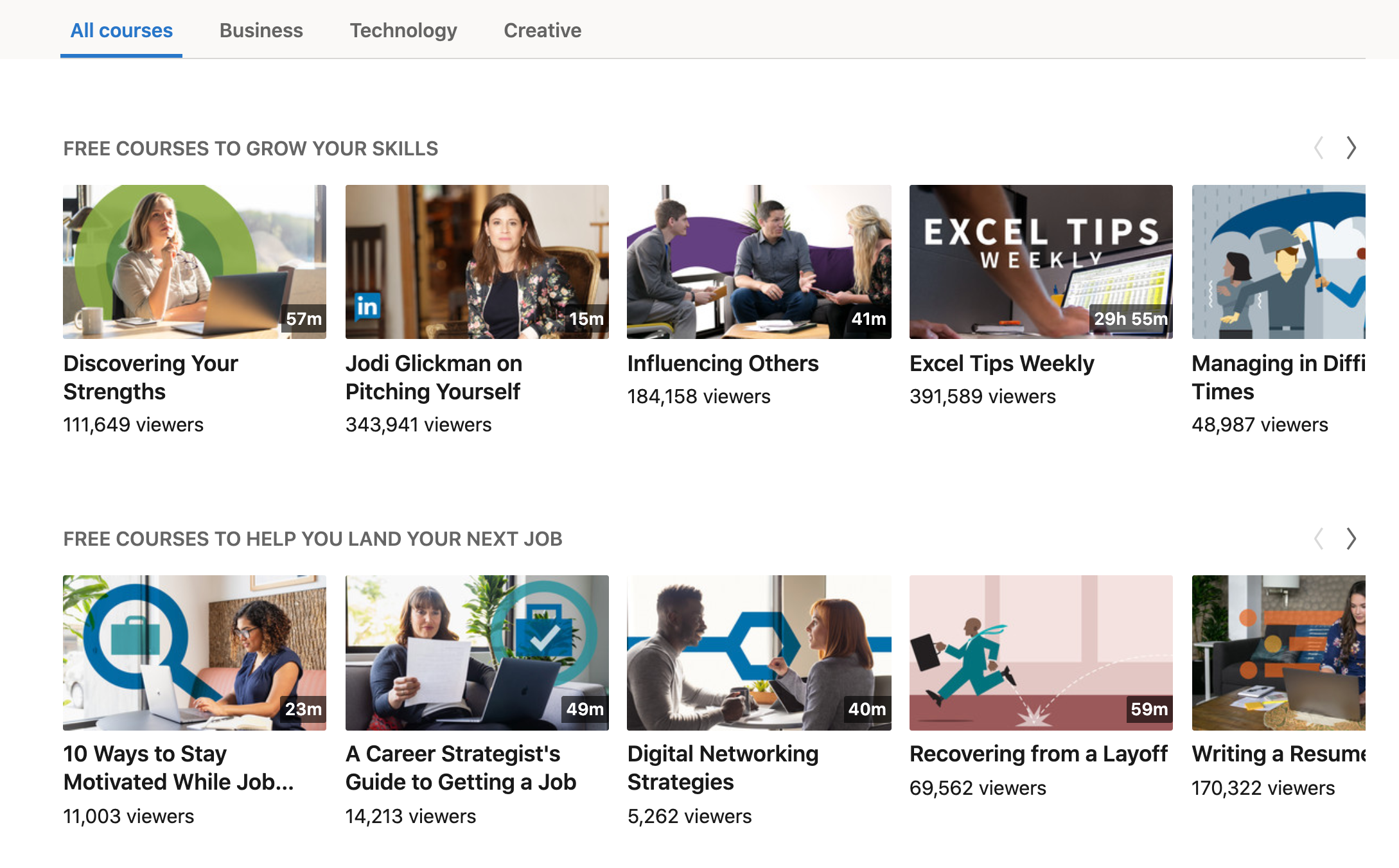
Task: Click previous arrow in Grow Your Skills carousel
Action: (x=1319, y=148)
